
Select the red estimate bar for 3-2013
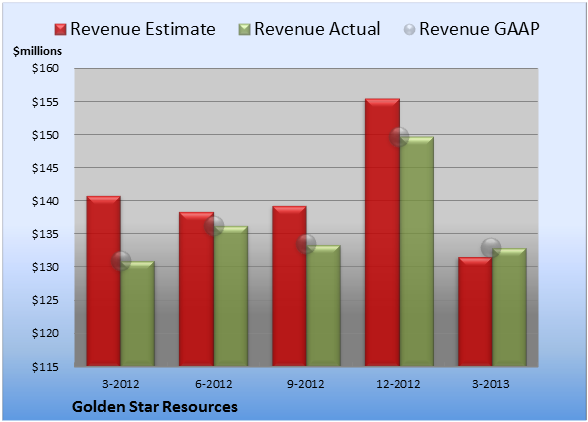tap(475, 312)
